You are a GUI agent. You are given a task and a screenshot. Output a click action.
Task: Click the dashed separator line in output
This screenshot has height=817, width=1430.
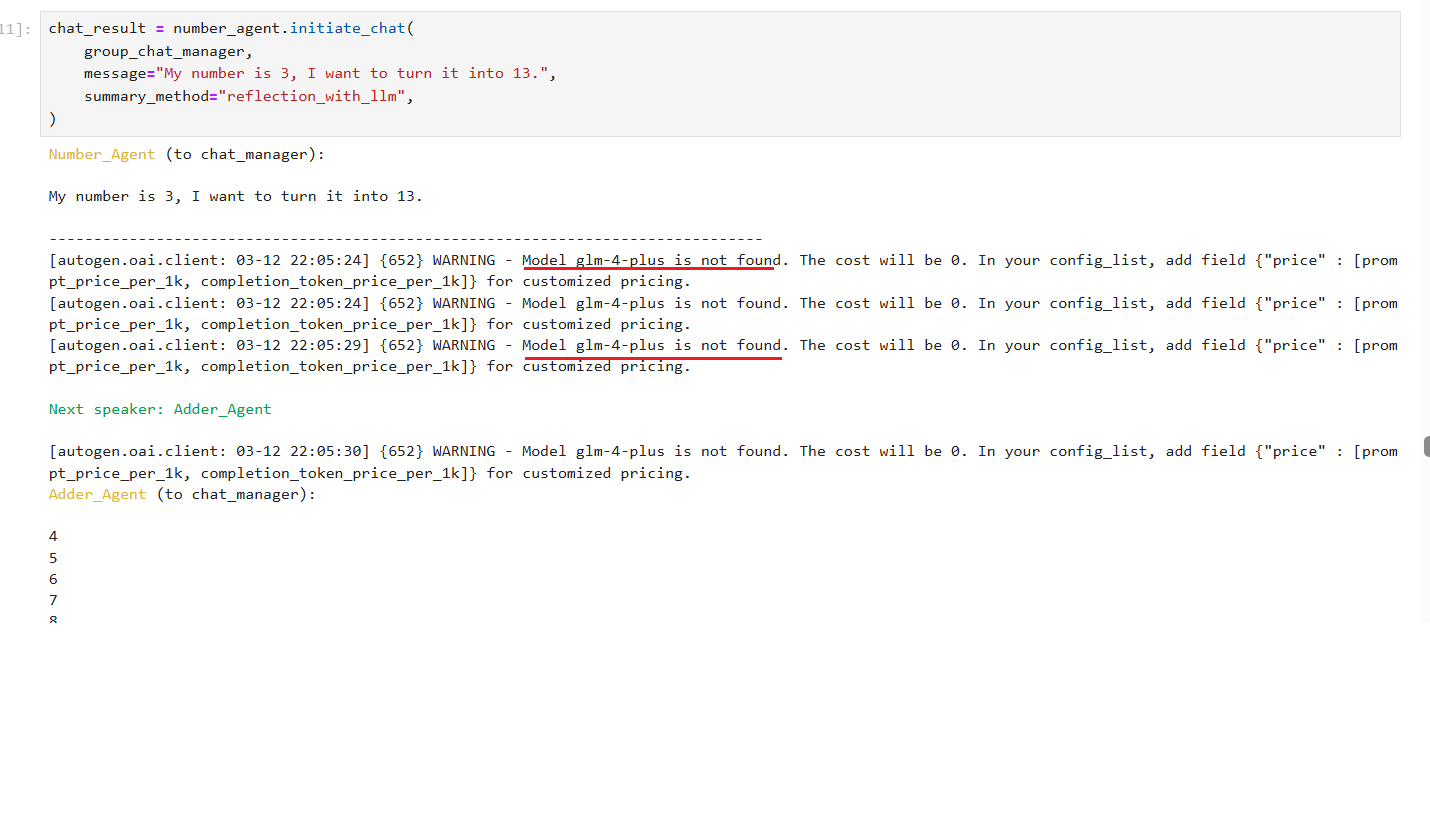405,239
